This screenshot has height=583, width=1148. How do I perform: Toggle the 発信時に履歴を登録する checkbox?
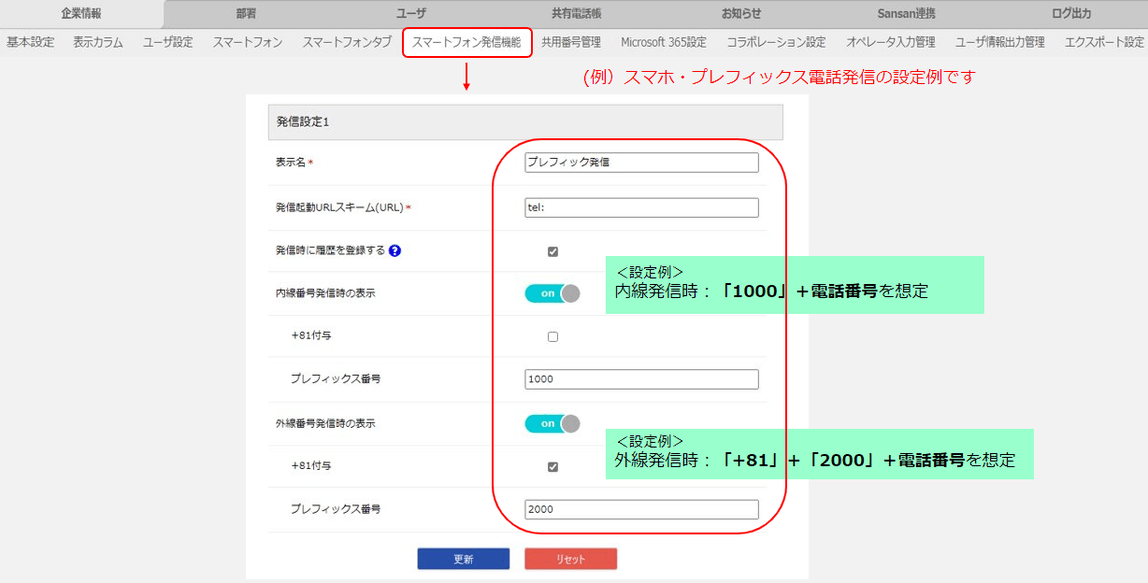click(553, 251)
